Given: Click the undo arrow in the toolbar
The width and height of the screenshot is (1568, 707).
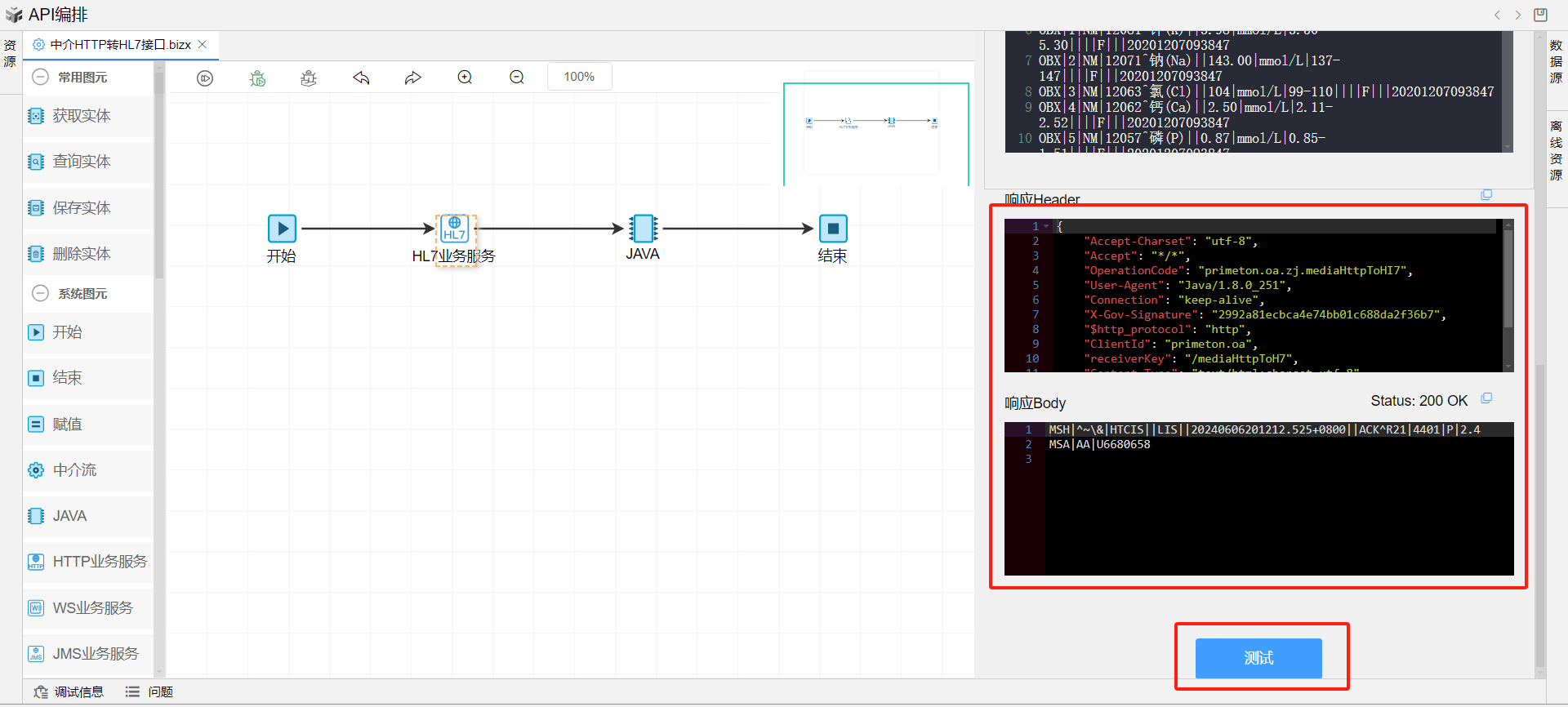Looking at the screenshot, I should tap(361, 78).
